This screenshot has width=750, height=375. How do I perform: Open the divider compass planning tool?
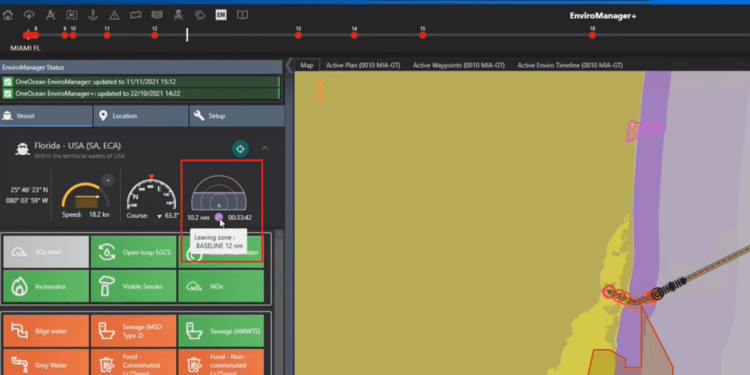point(50,15)
